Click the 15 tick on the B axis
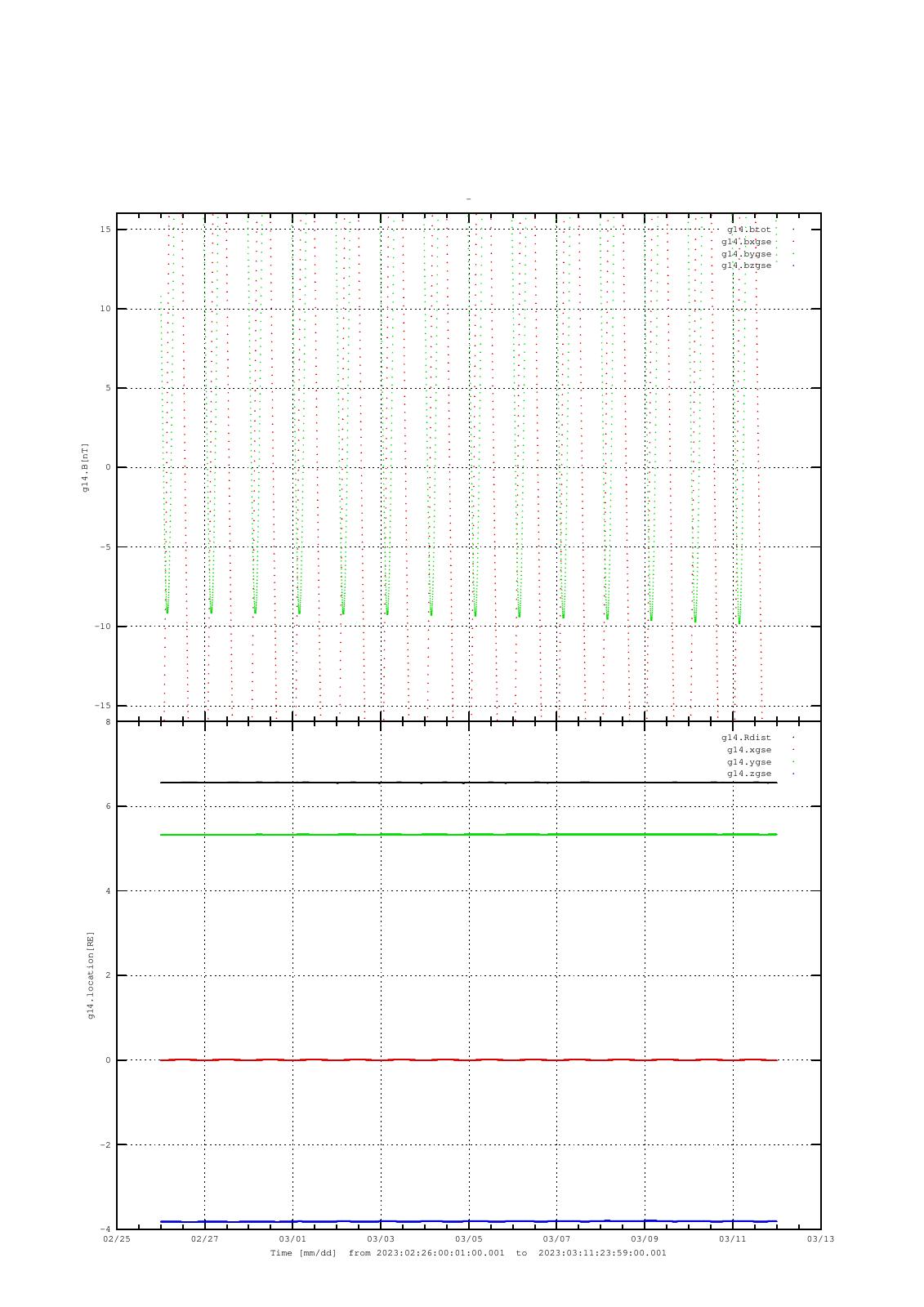The height and width of the screenshot is (1307, 924). 105,230
